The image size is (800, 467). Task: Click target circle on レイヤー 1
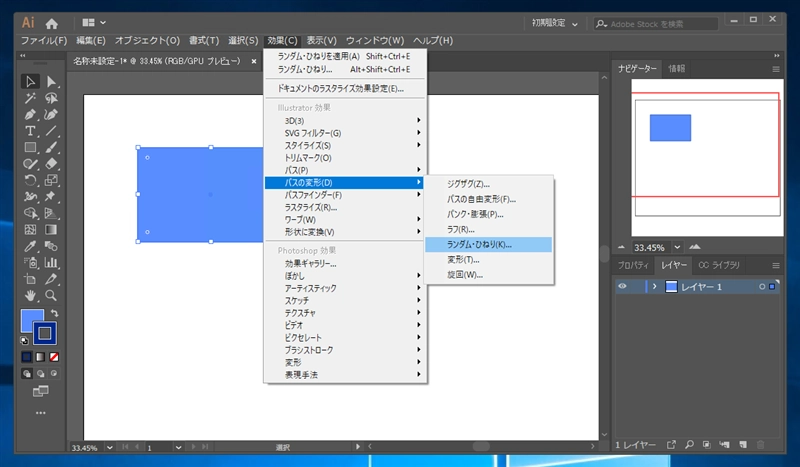(762, 287)
